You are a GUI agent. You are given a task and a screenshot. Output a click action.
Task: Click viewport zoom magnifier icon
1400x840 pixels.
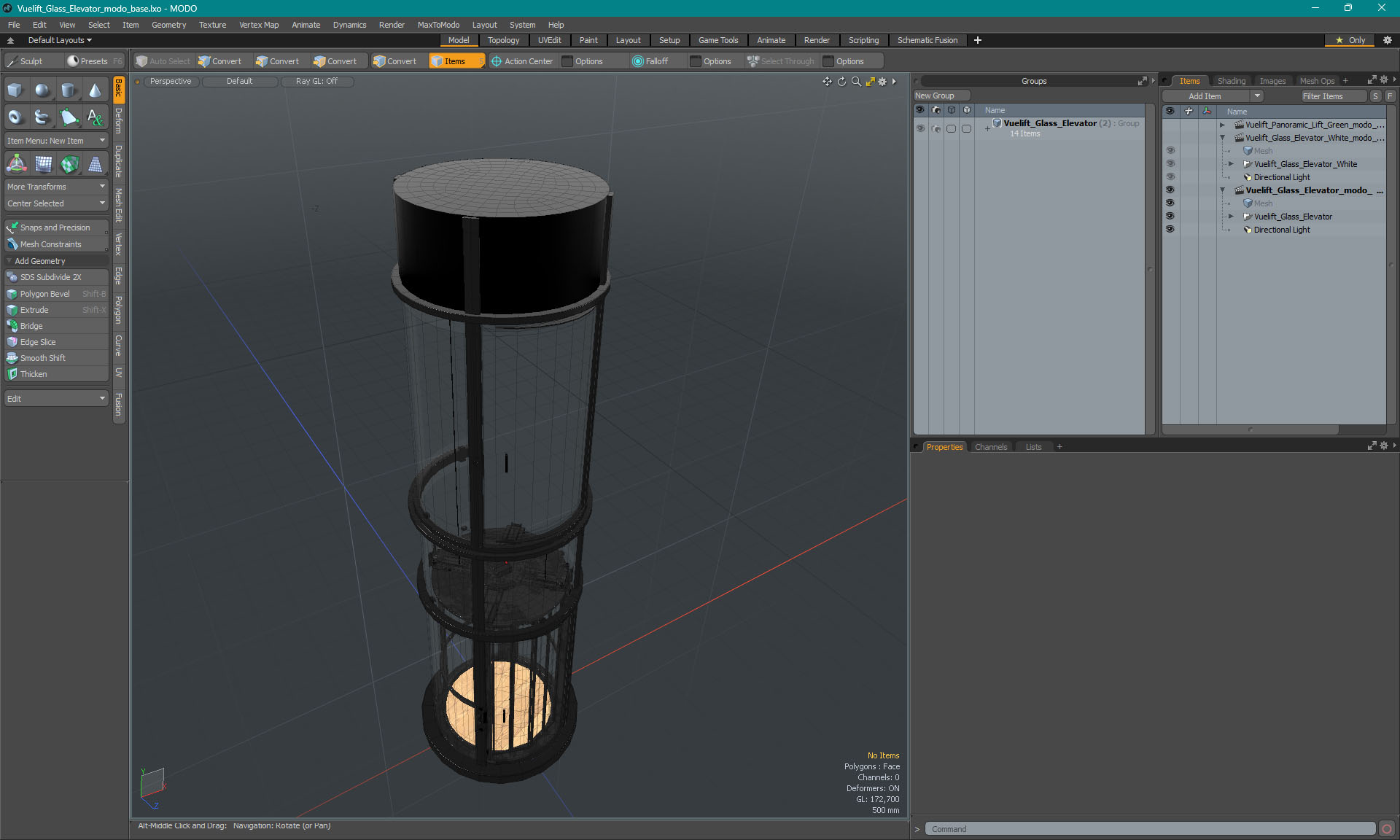click(x=856, y=82)
